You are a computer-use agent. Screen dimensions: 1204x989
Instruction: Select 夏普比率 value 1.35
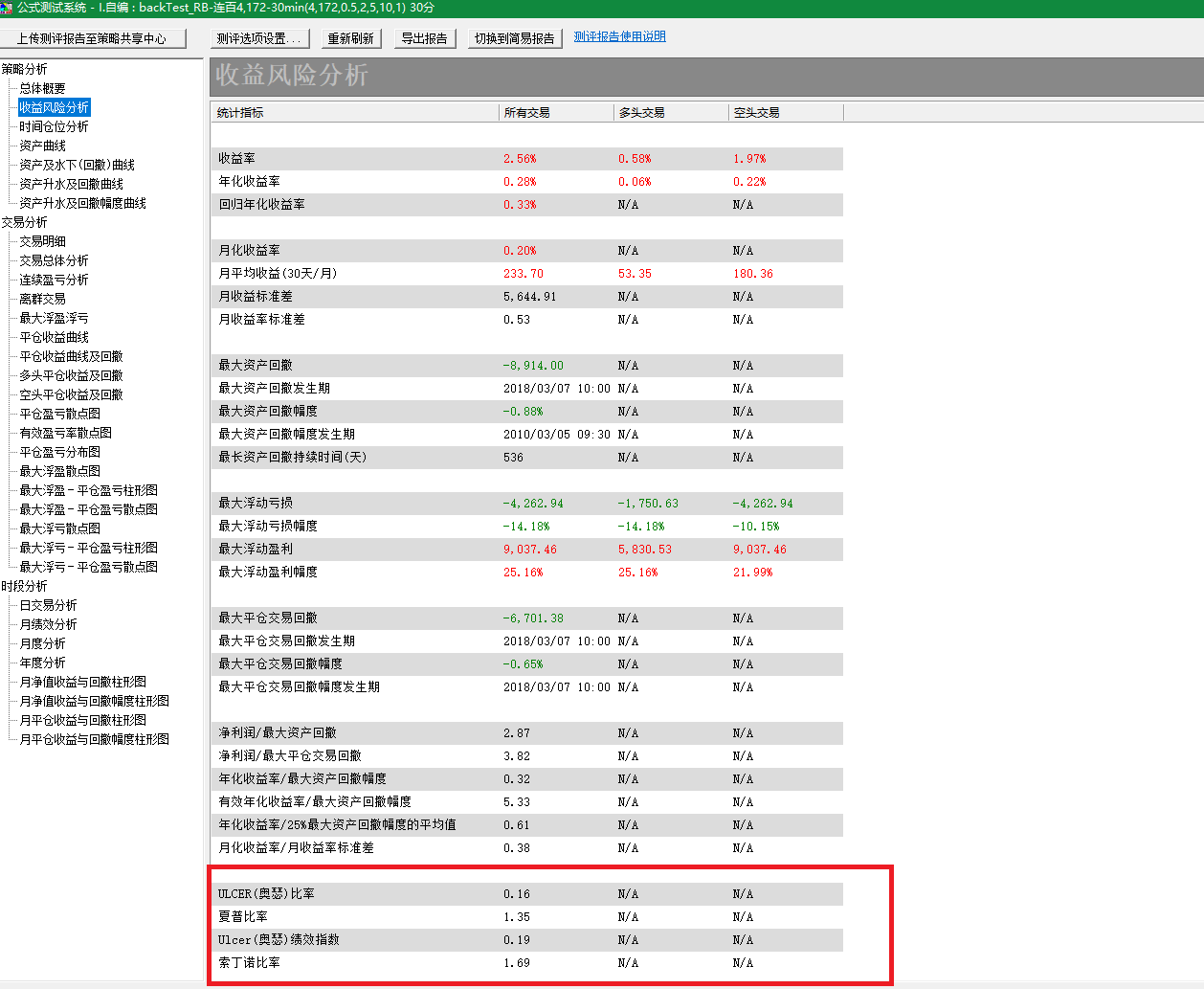(x=517, y=916)
